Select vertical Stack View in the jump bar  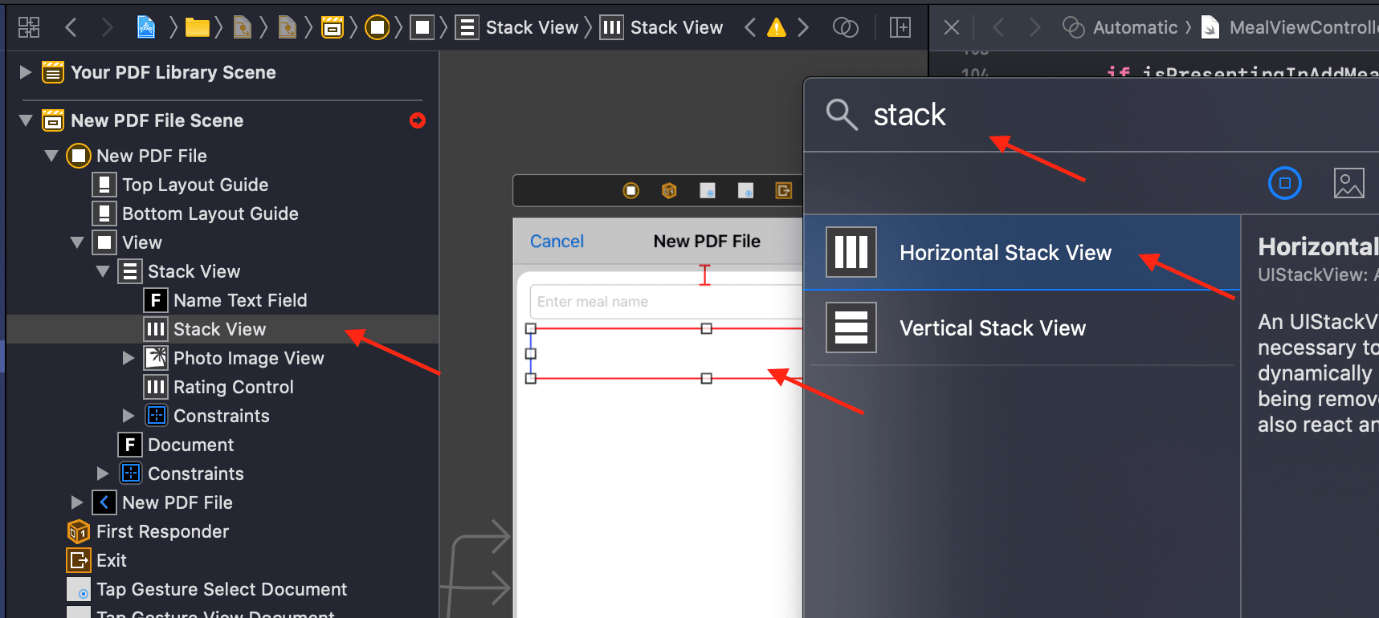coord(517,28)
